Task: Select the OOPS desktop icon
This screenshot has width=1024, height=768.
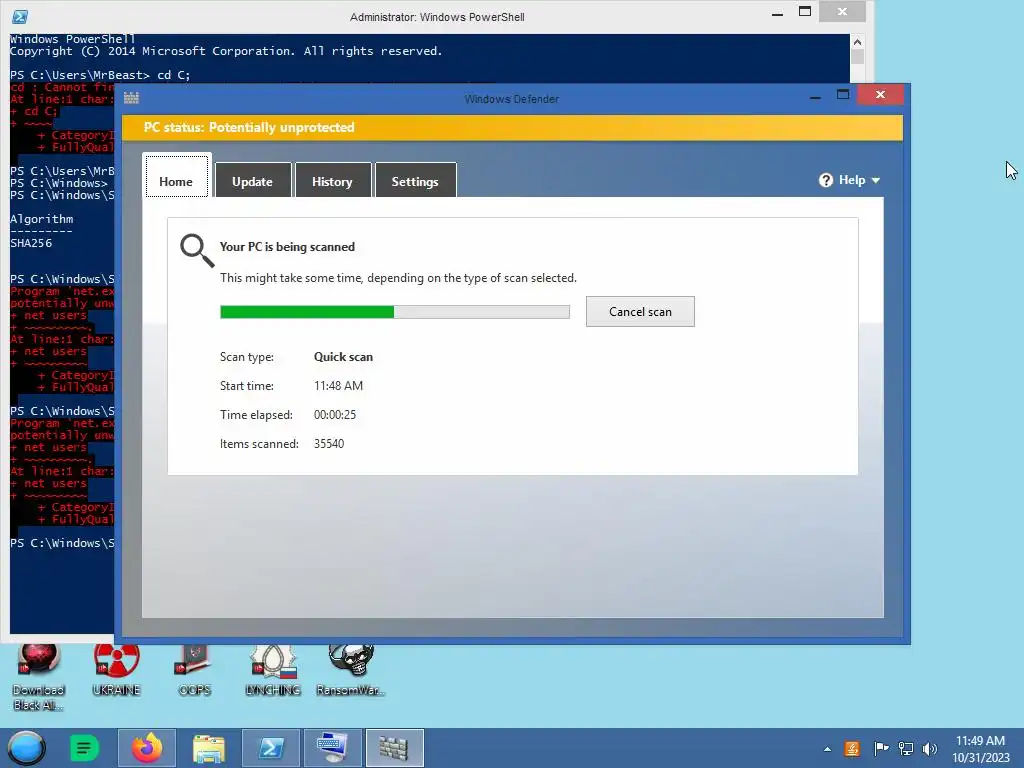Action: pyautogui.click(x=194, y=671)
